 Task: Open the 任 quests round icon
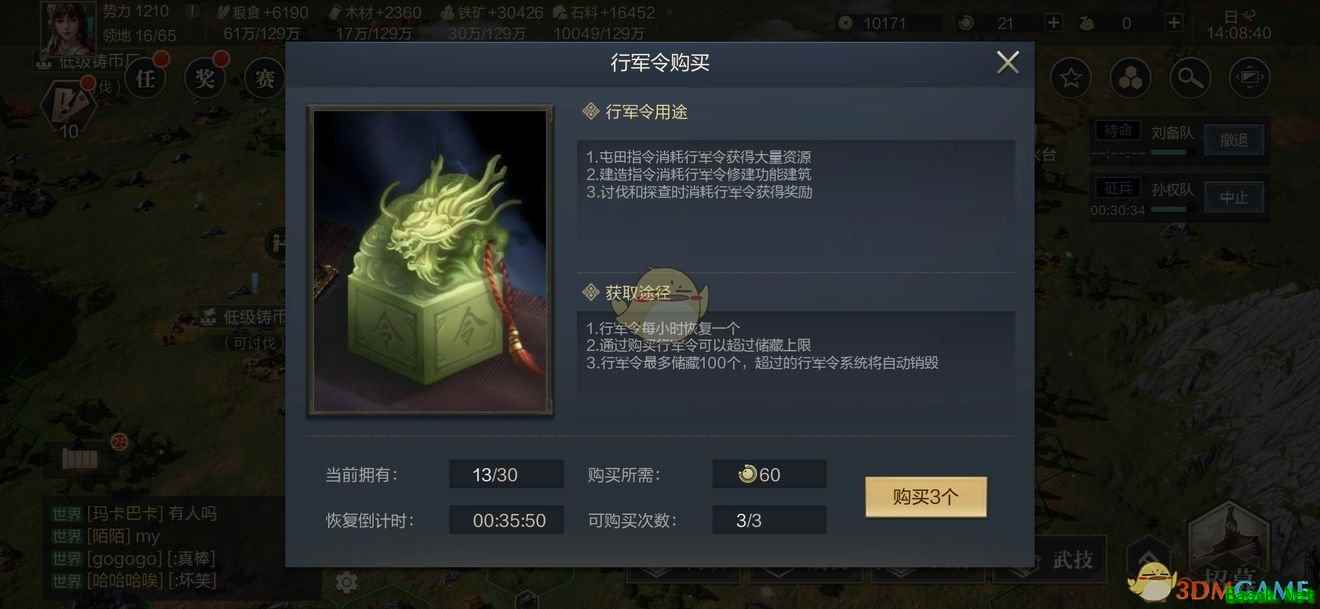tap(146, 78)
